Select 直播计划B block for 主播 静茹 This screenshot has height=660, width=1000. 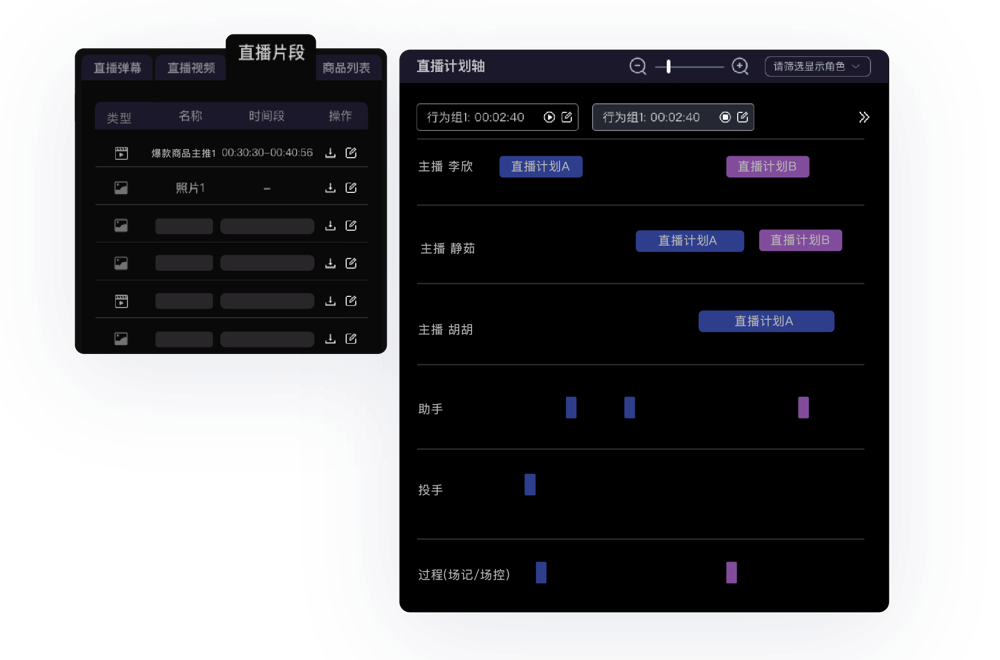pyautogui.click(x=800, y=240)
